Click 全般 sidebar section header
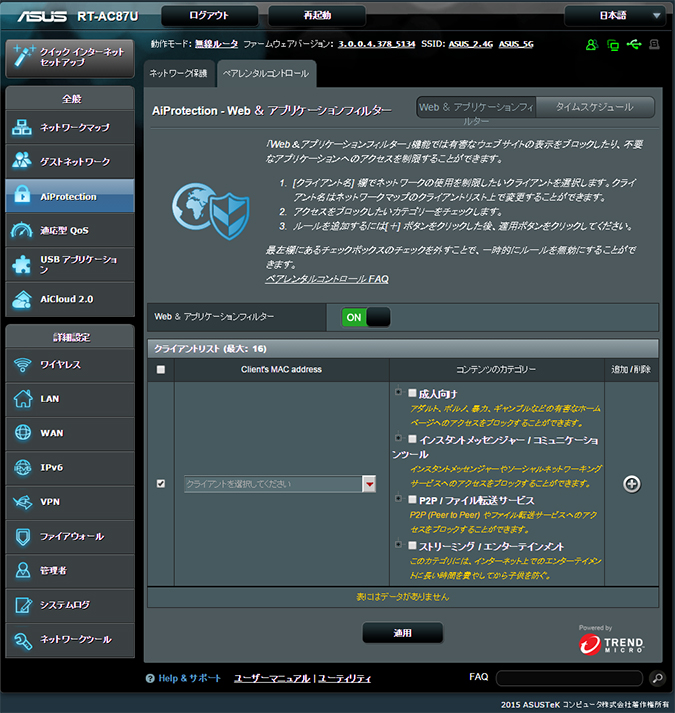 click(71, 99)
